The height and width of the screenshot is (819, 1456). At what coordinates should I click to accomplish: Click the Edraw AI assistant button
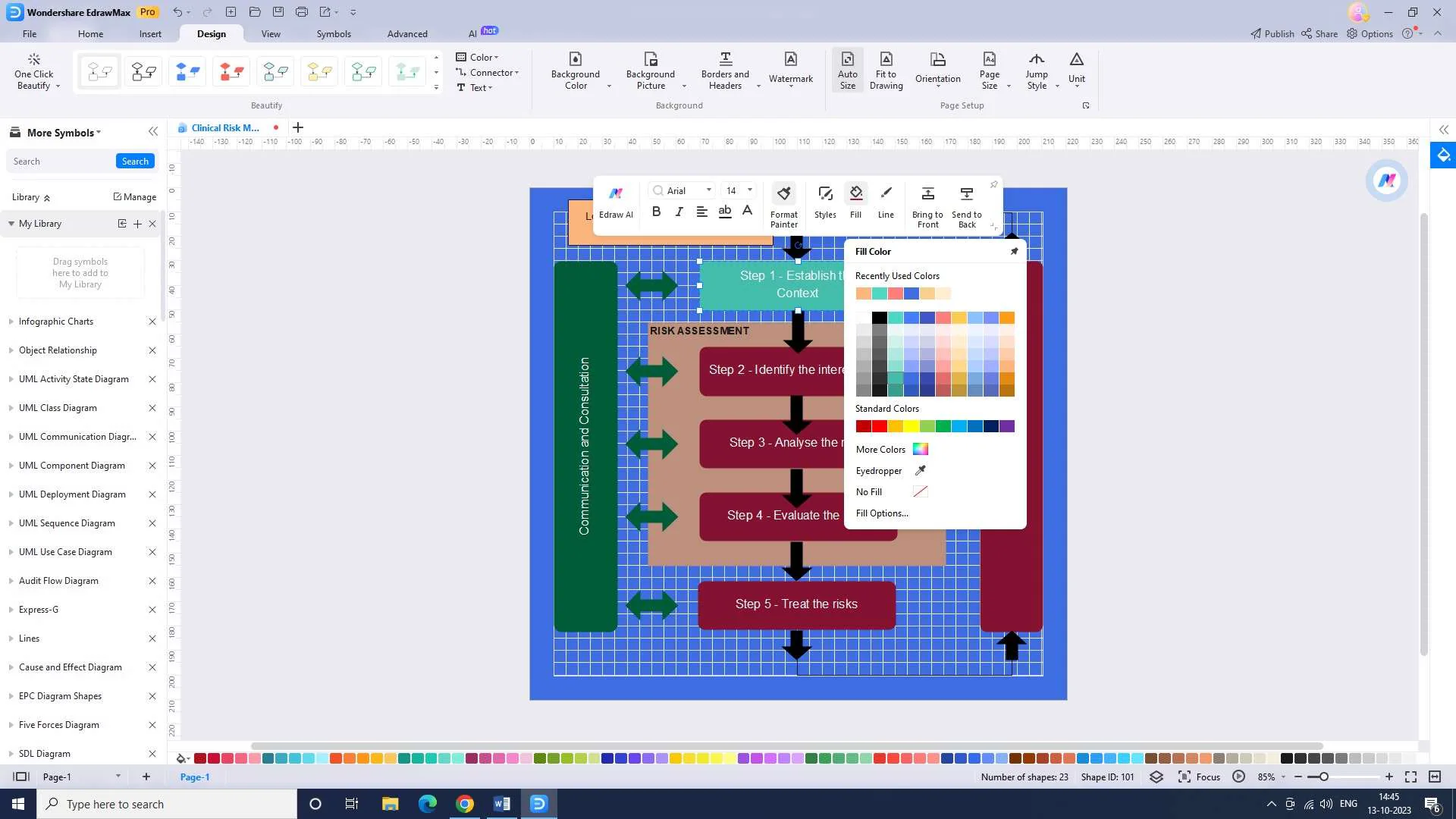[x=616, y=200]
